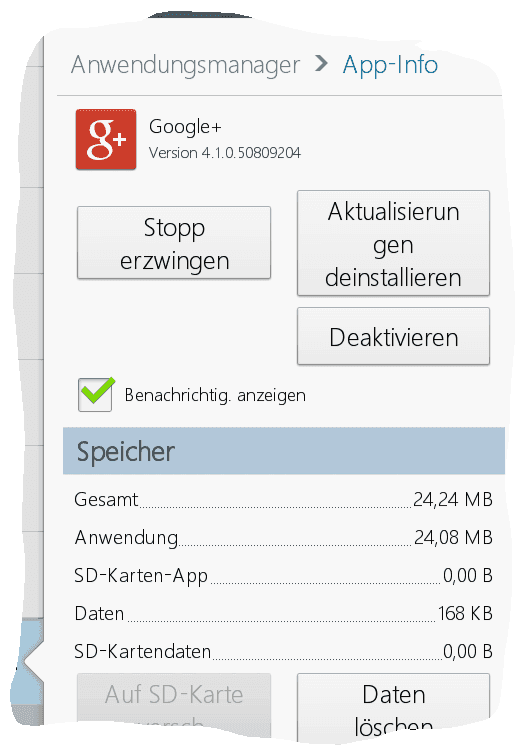
Task: Tap the Daten löschen button
Action: (x=393, y=707)
